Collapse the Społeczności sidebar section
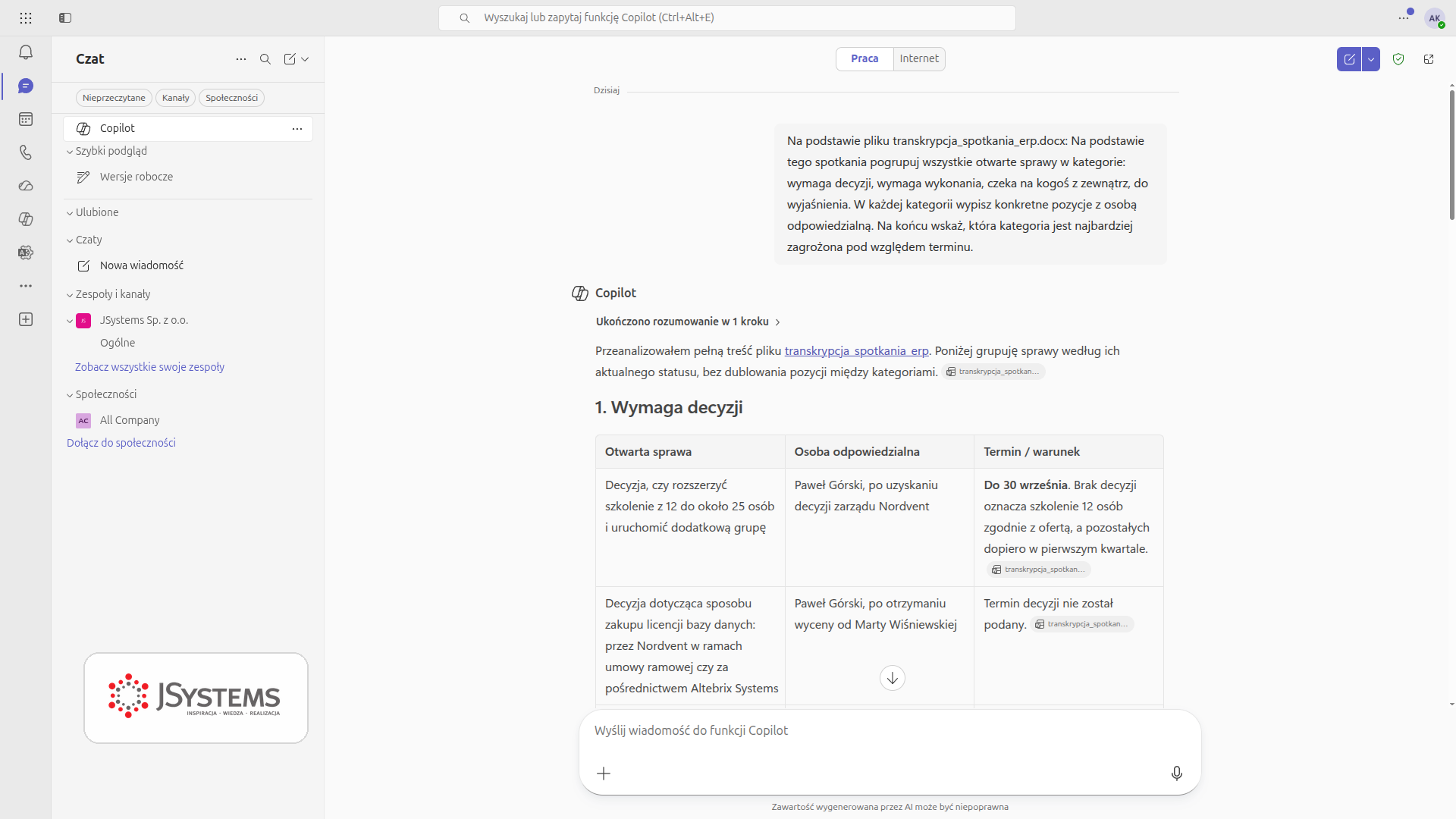 coord(70,395)
